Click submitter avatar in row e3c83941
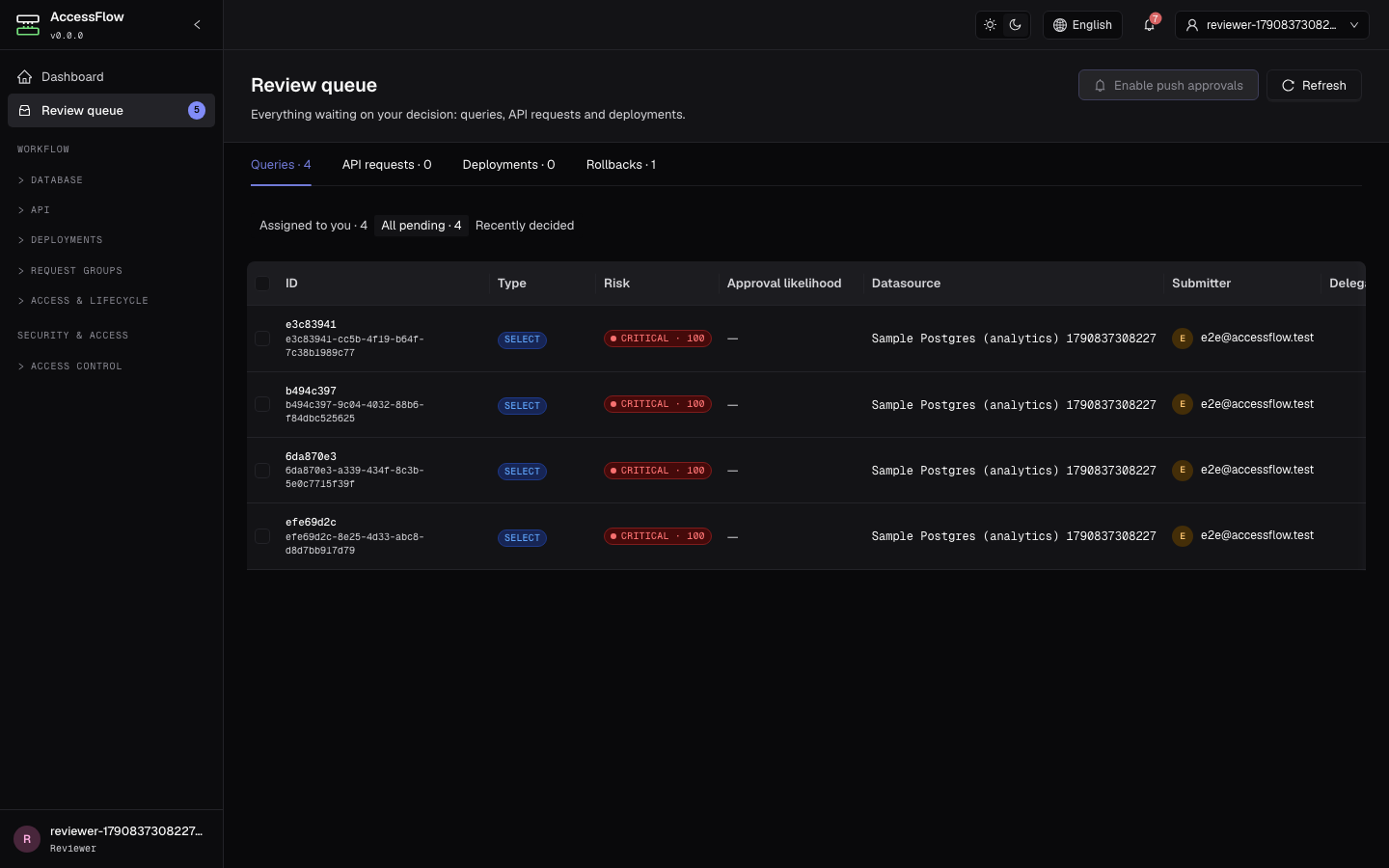This screenshot has width=1389, height=868. (x=1183, y=339)
